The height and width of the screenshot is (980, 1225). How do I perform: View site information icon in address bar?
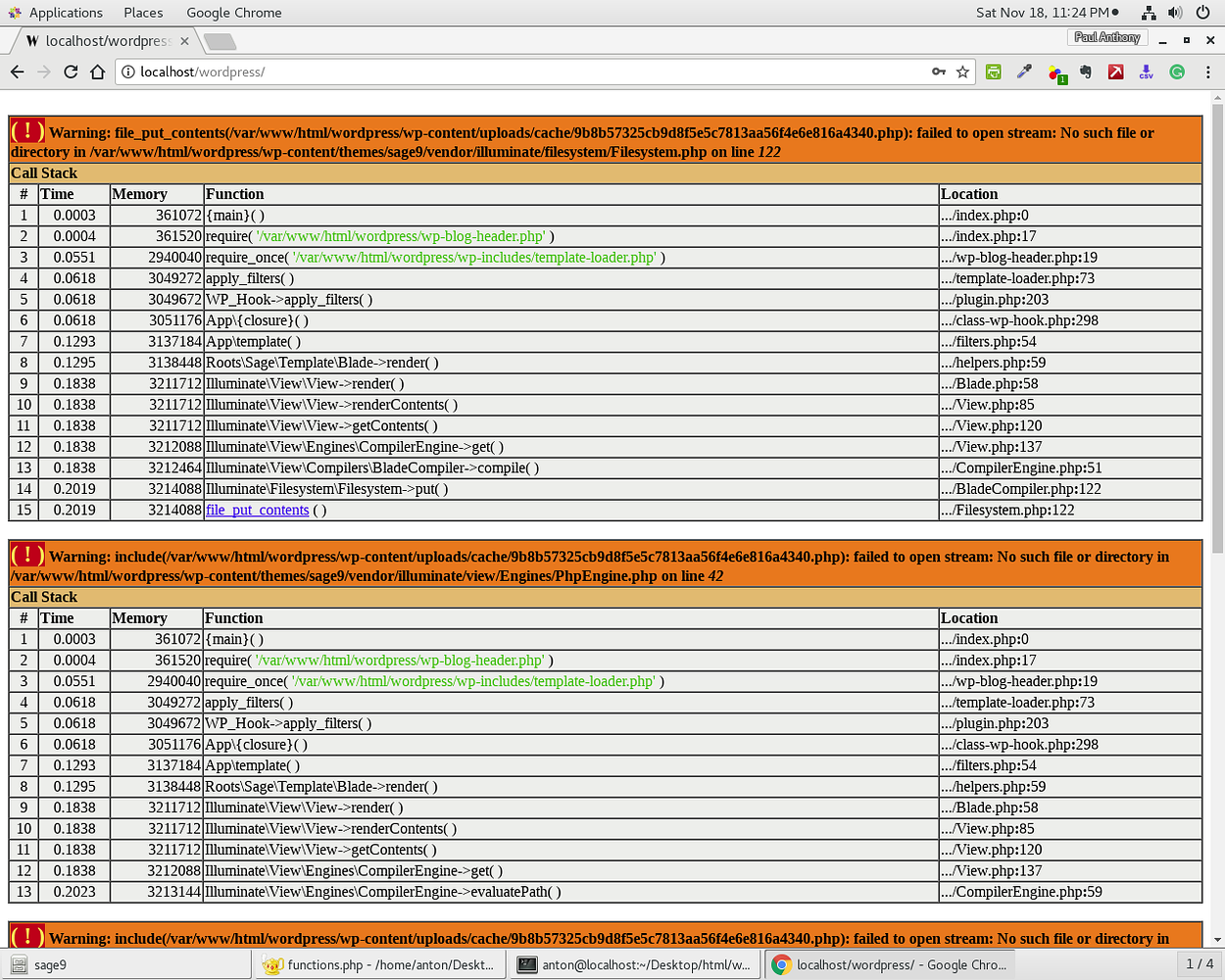(128, 72)
